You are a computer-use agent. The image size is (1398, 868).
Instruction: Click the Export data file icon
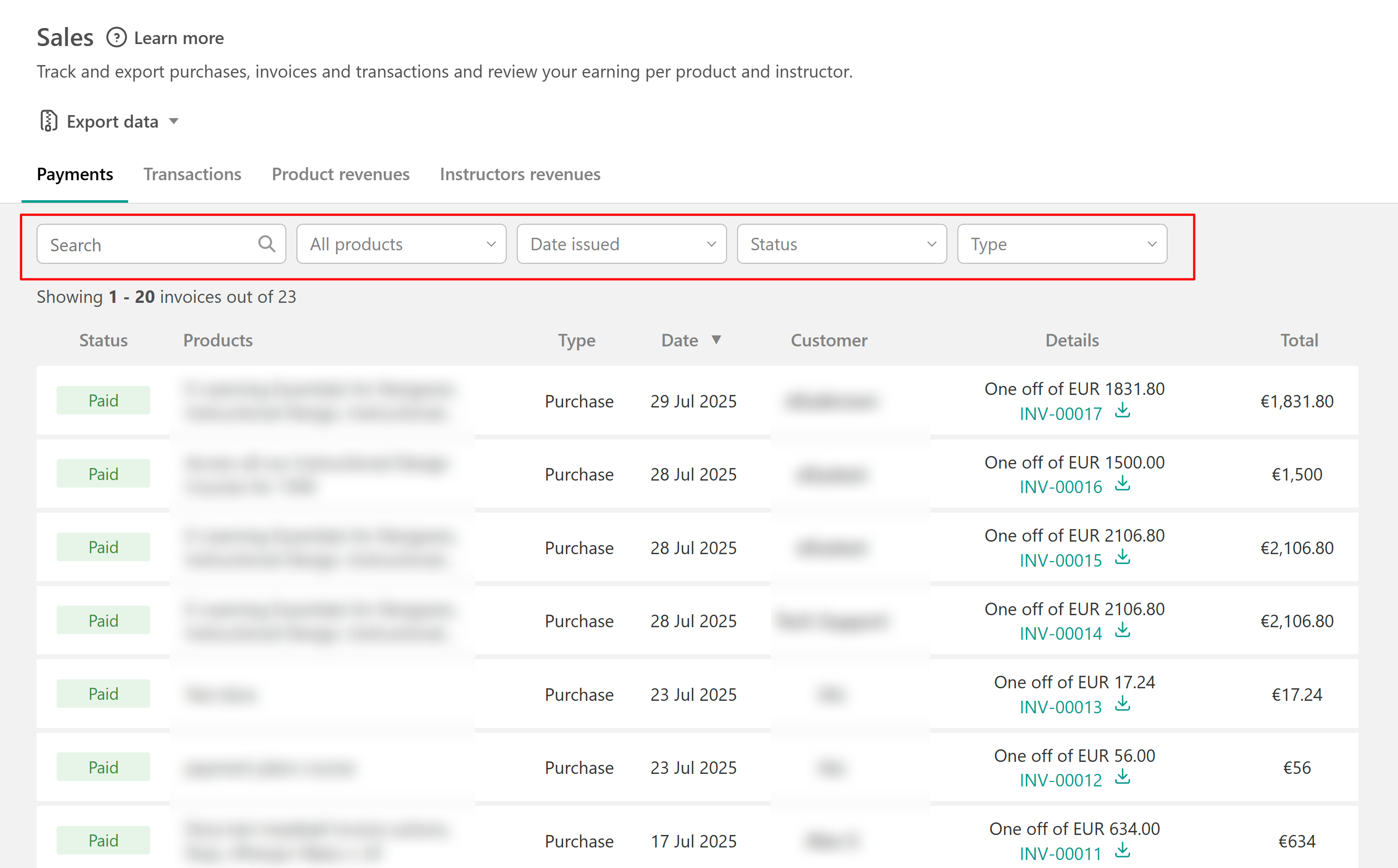(x=49, y=121)
